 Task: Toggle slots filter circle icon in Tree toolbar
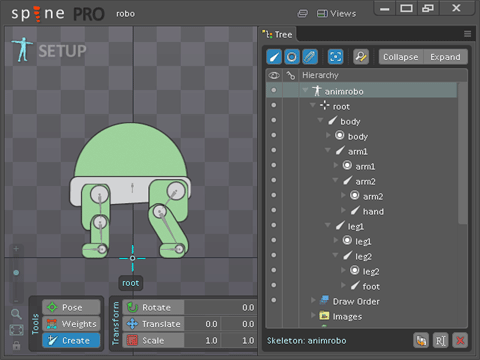point(292,57)
